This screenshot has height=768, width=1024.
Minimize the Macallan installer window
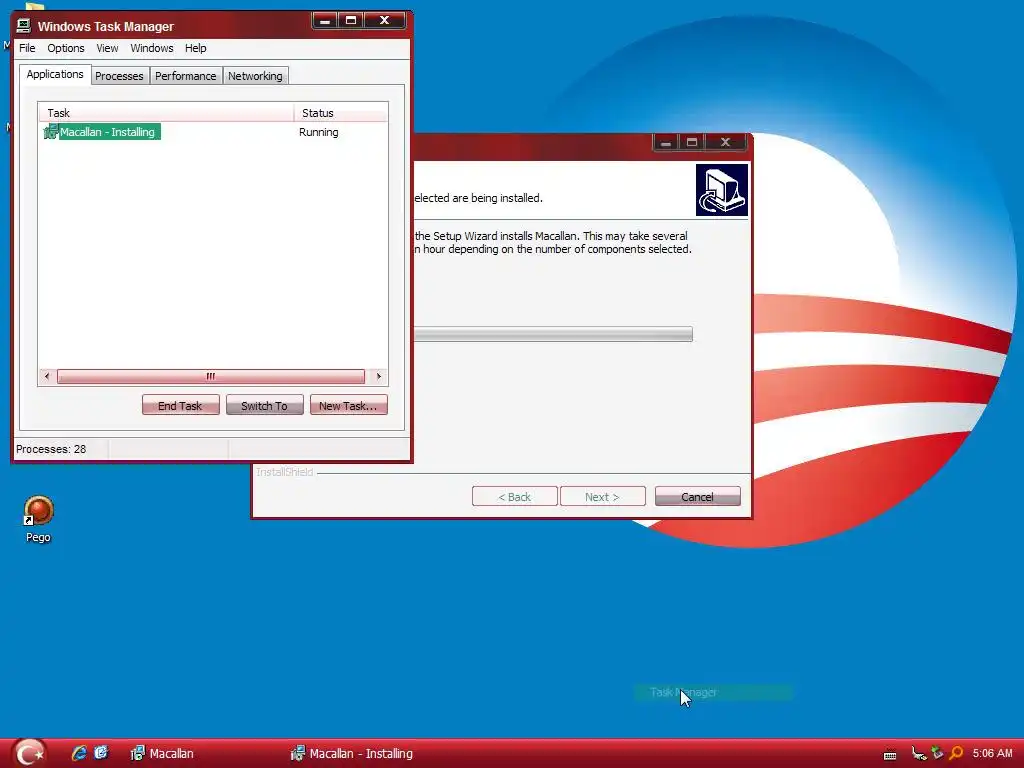[x=665, y=142]
